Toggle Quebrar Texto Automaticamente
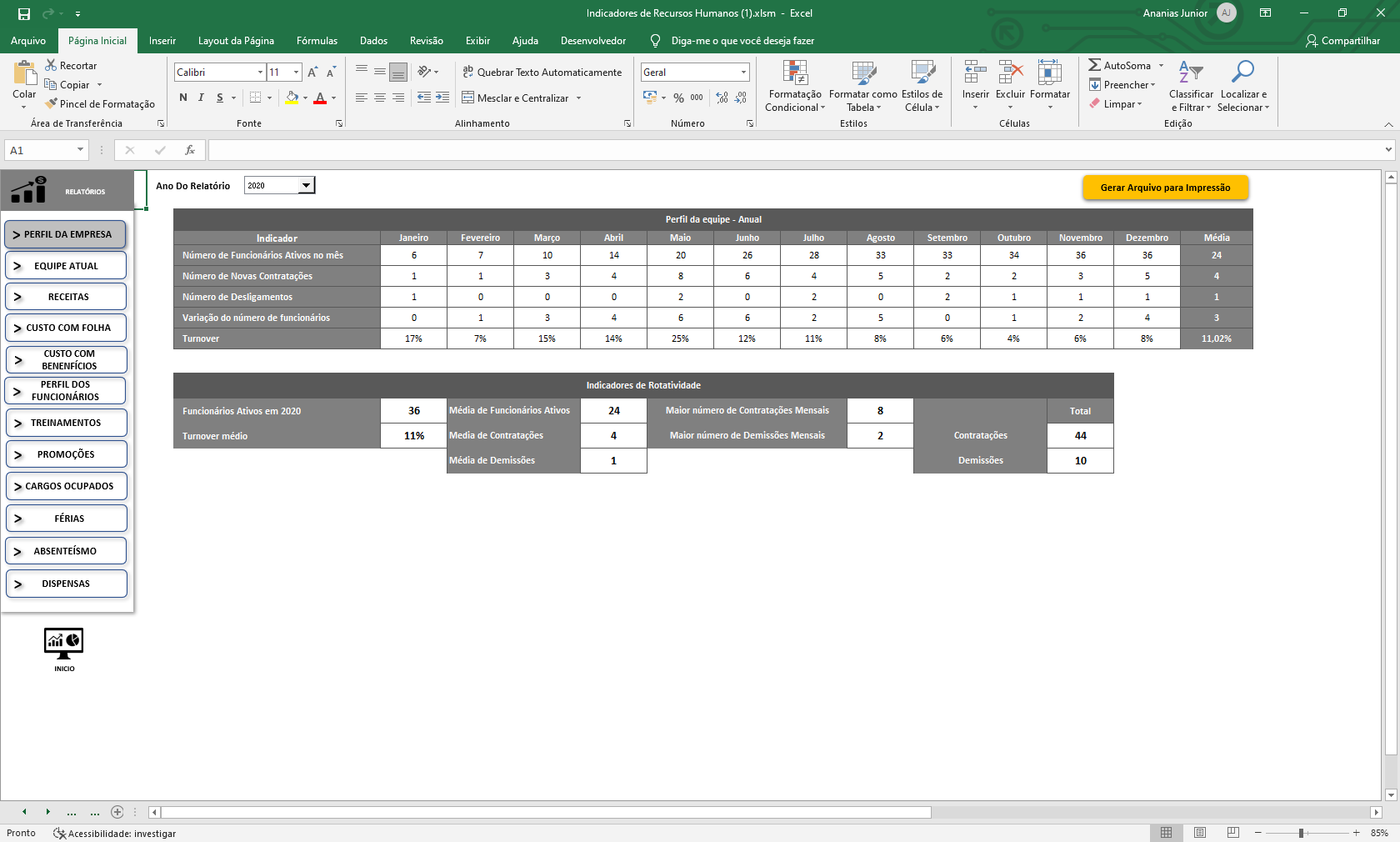Screen dimensions: 1400x842 [x=468, y=73]
